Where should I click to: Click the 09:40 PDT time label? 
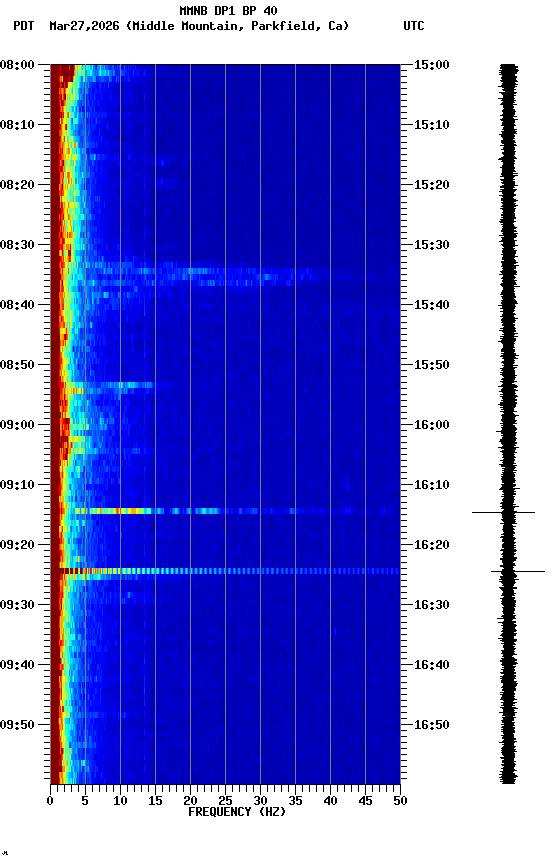pos(17,665)
